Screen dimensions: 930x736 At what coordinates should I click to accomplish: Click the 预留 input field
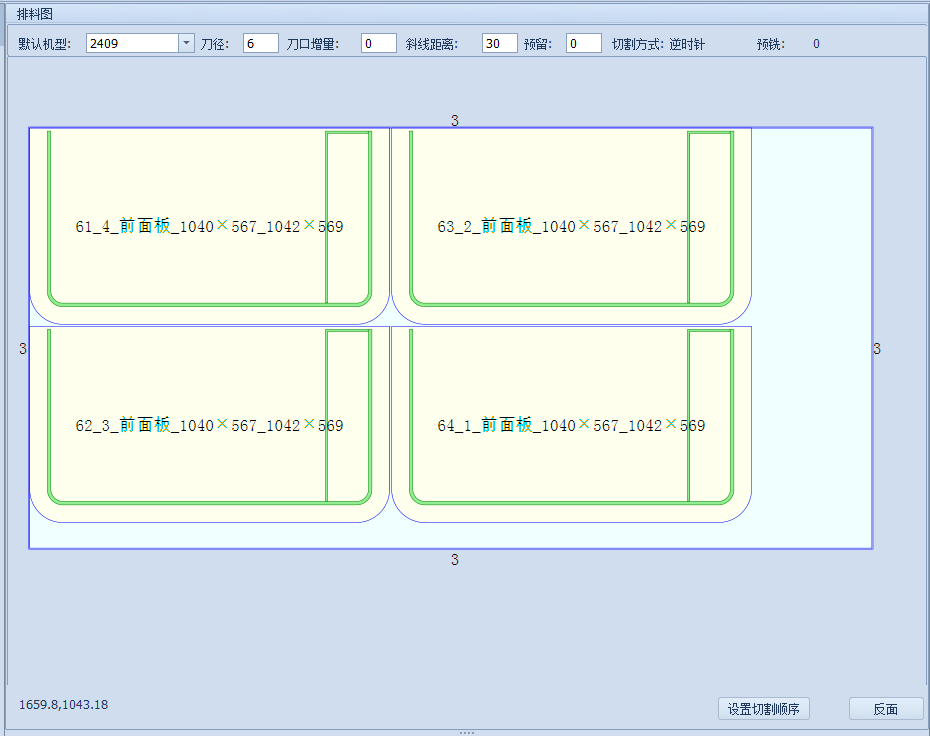coord(583,43)
